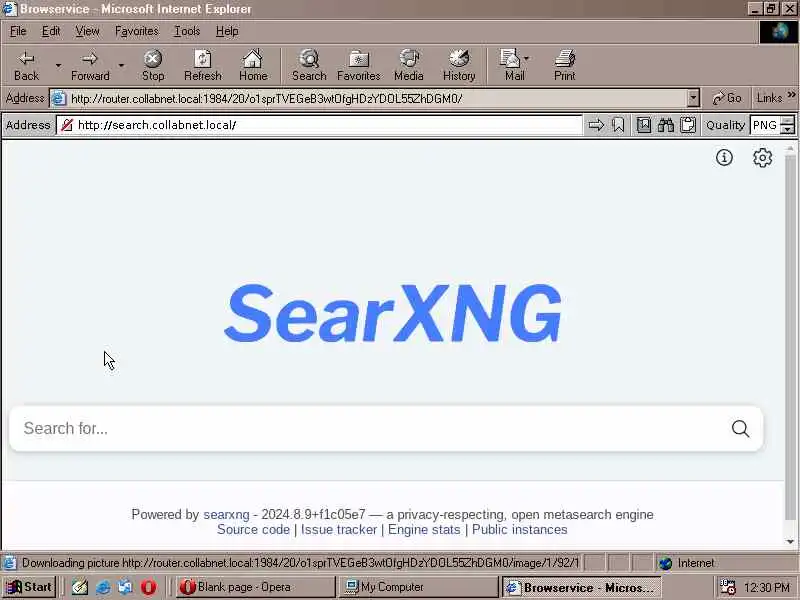Click the binoculars find icon

(666, 125)
